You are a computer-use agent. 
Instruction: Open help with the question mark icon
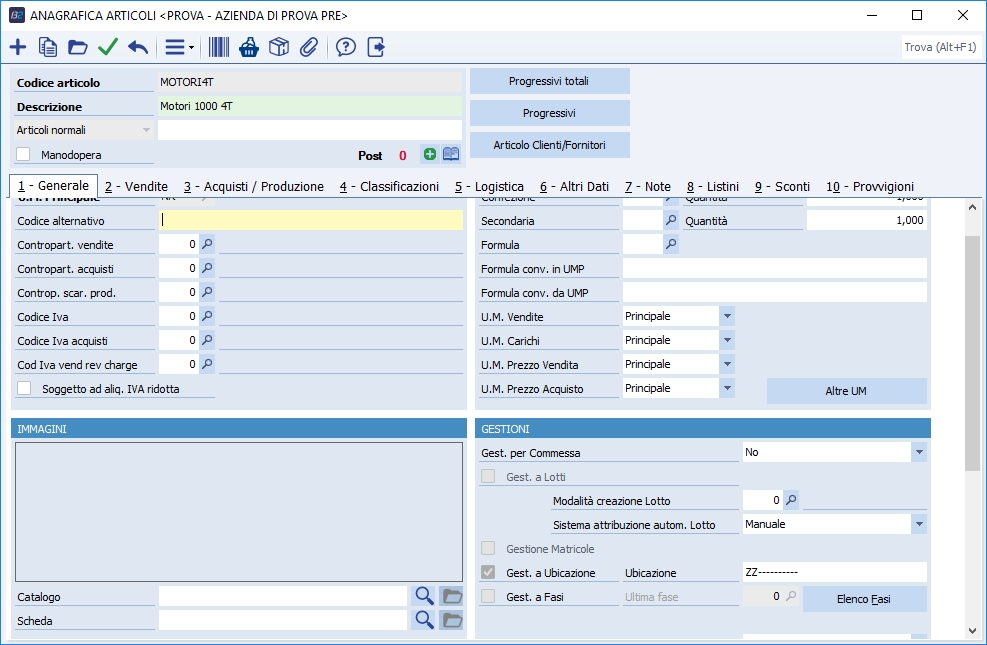346,47
